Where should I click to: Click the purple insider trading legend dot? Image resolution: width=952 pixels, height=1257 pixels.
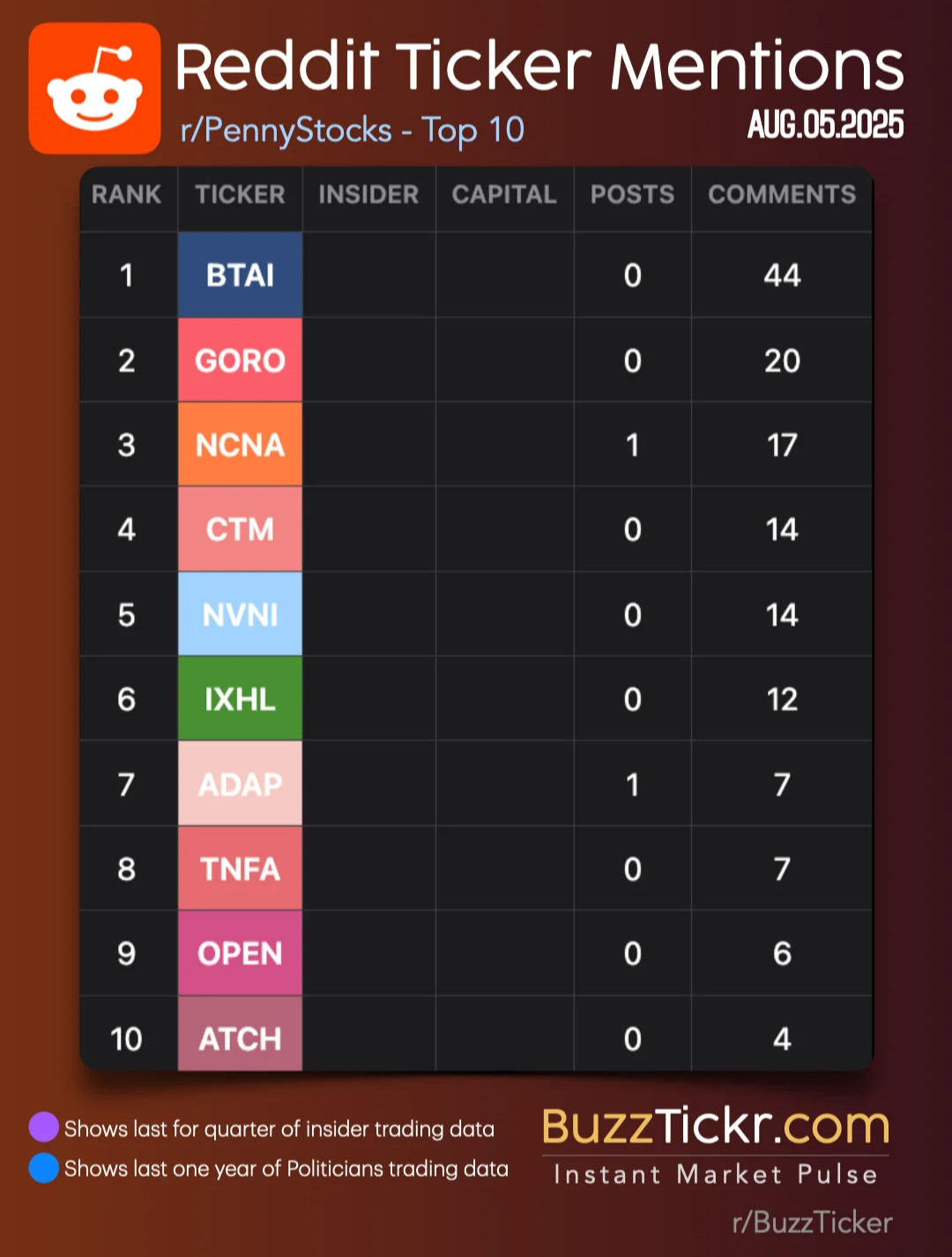[x=43, y=1127]
